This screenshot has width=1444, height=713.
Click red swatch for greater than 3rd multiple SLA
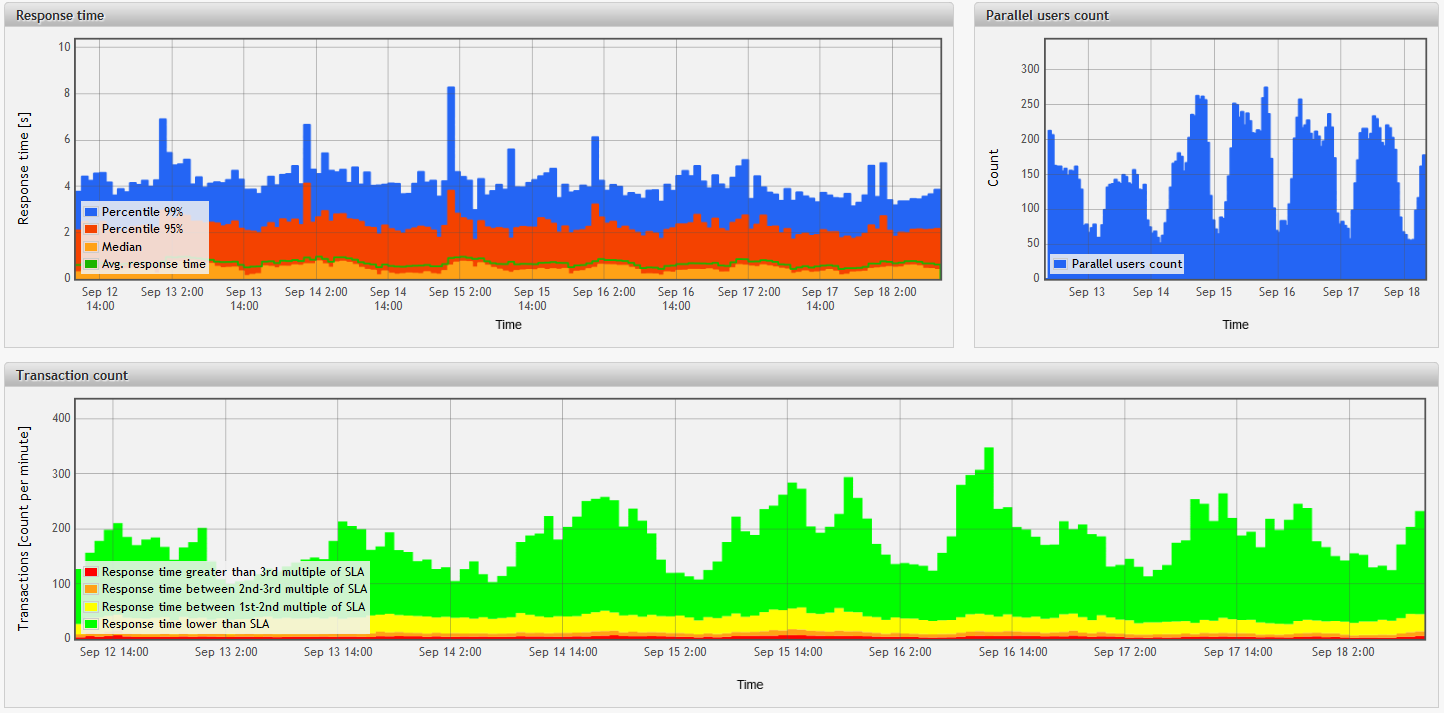pyautogui.click(x=91, y=572)
